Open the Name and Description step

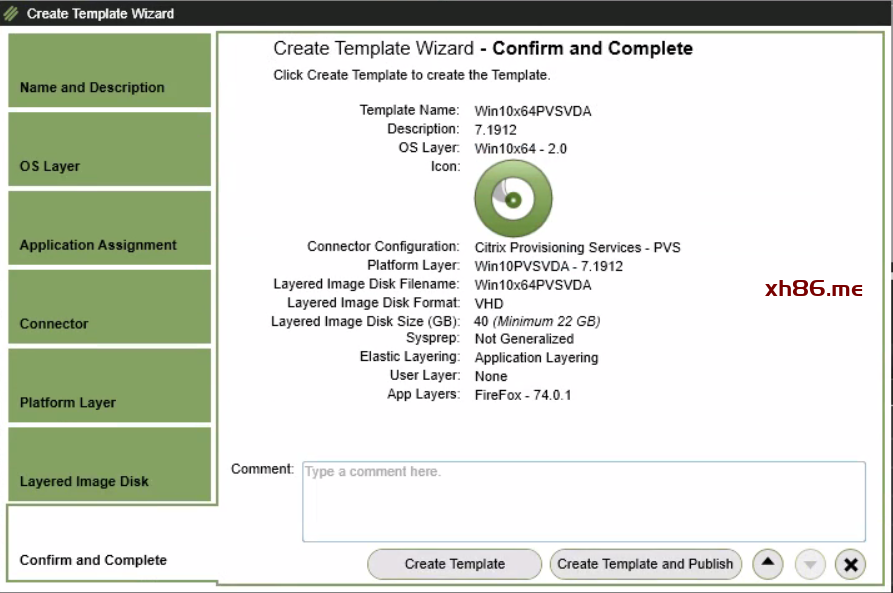tap(110, 71)
